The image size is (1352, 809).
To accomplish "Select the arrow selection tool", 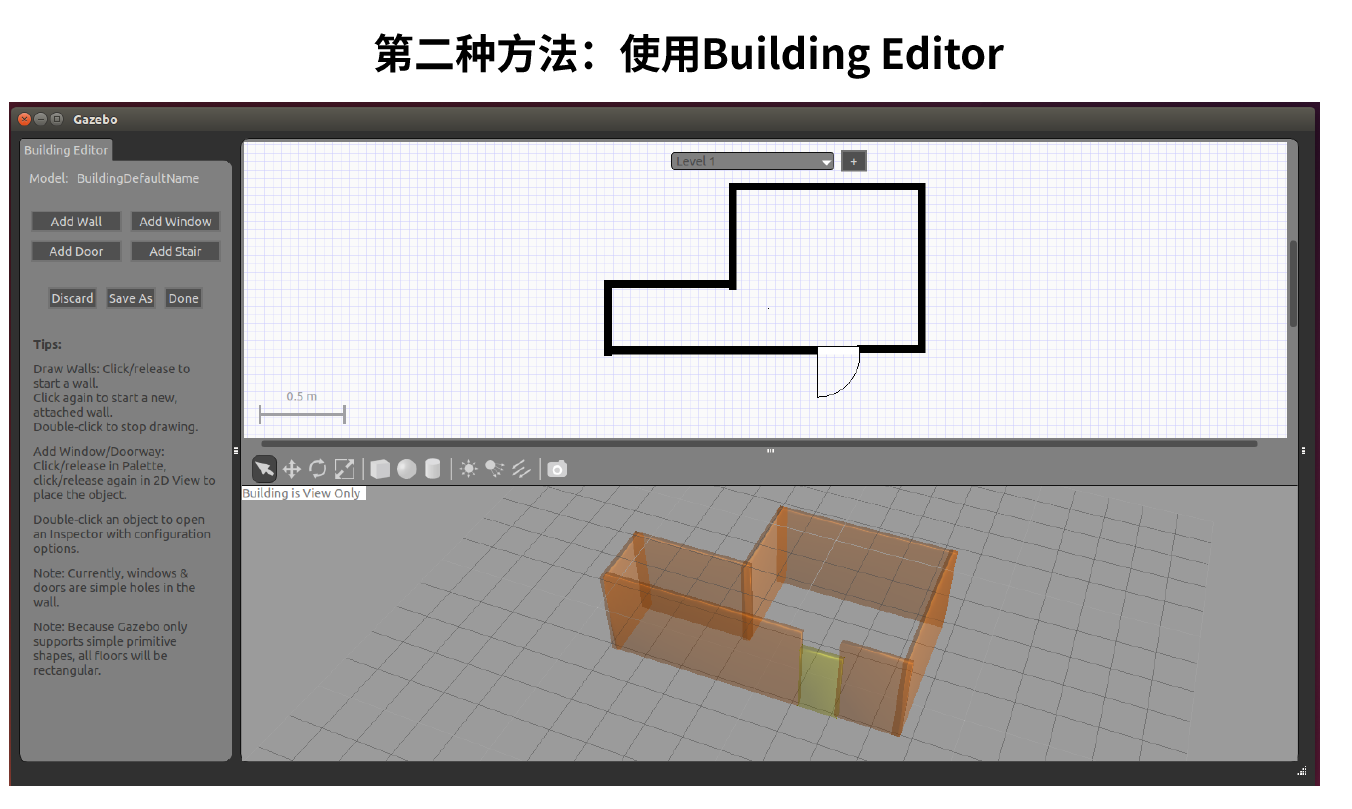I will click(x=265, y=468).
